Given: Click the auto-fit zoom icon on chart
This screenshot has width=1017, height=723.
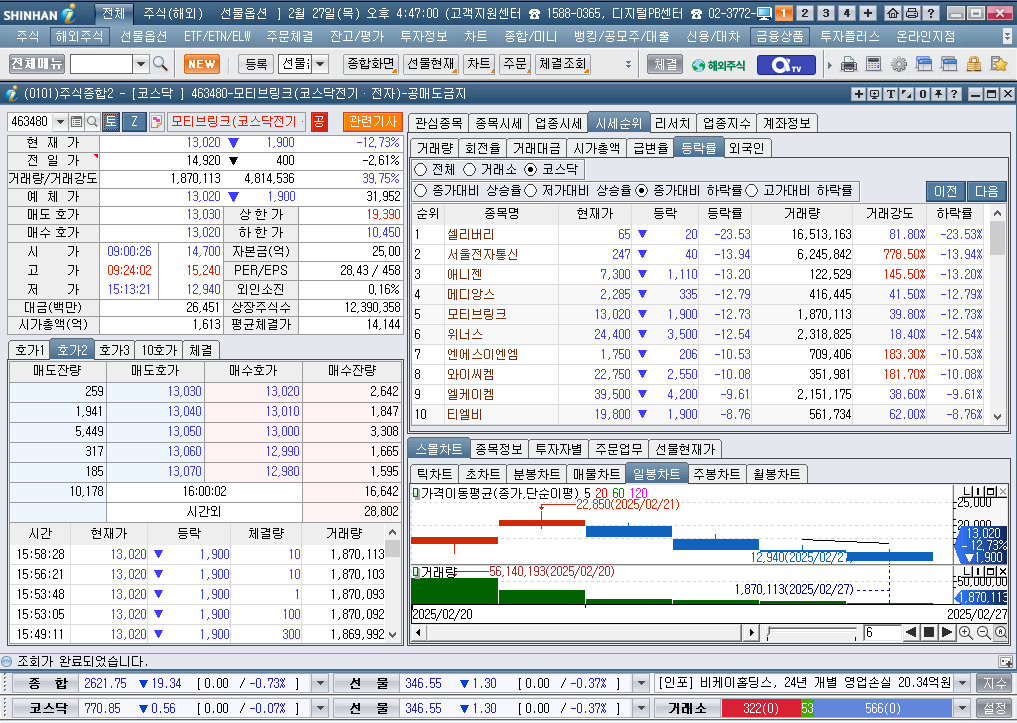Looking at the screenshot, I should 1001,632.
